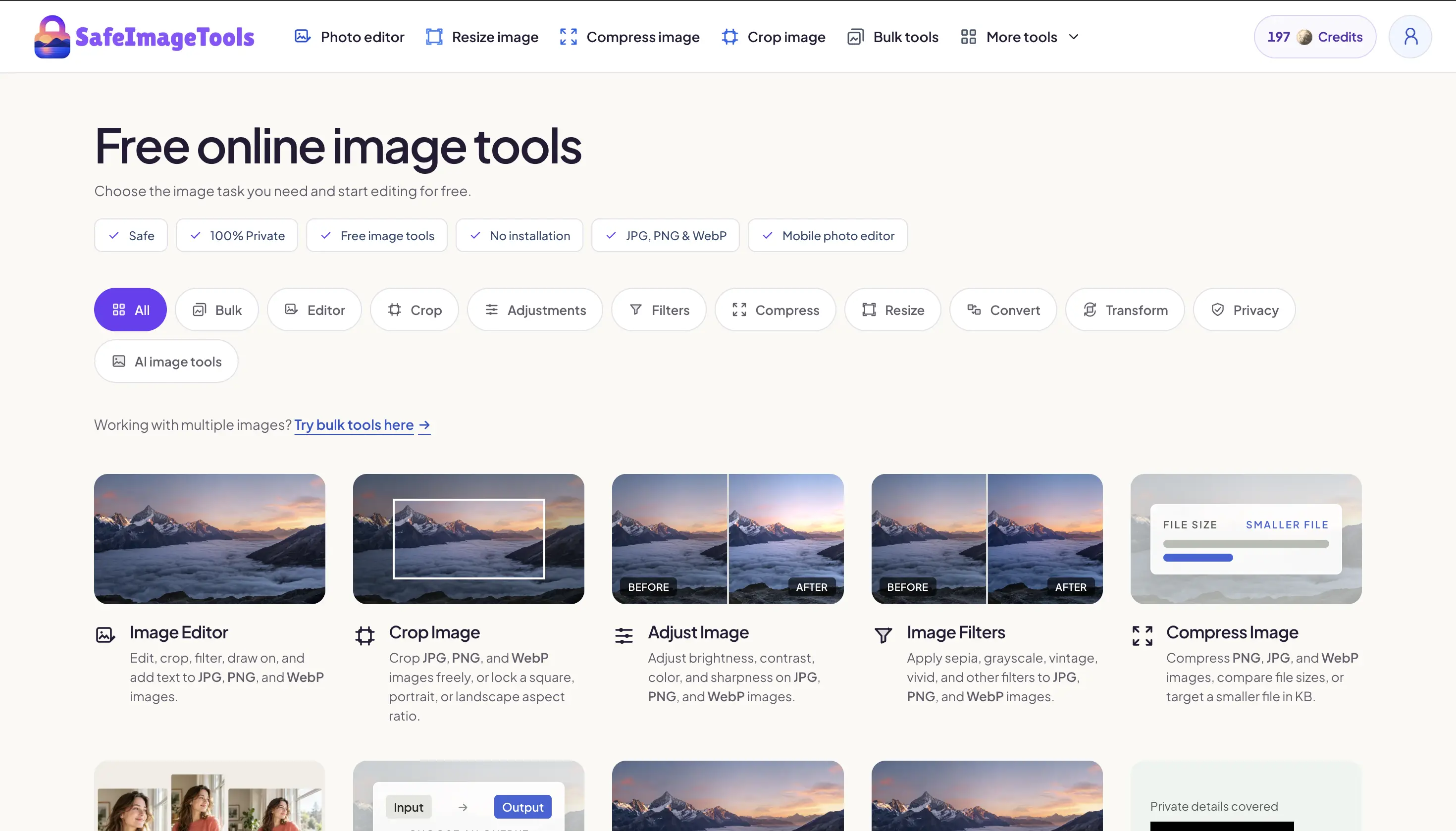Click the Output button in converter card
Image resolution: width=1456 pixels, height=831 pixels.
pos(522,806)
